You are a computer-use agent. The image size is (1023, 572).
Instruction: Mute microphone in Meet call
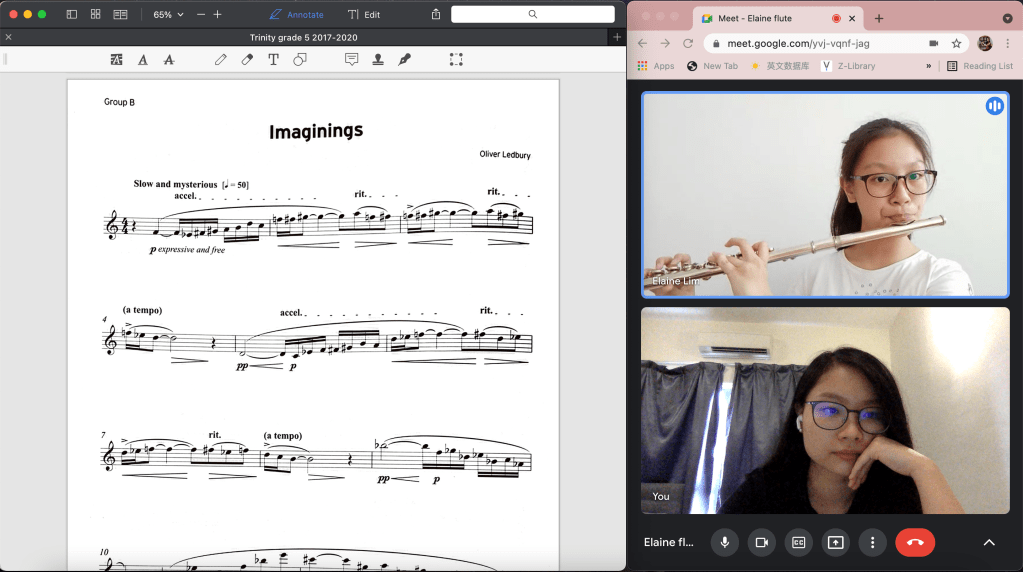[725, 542]
